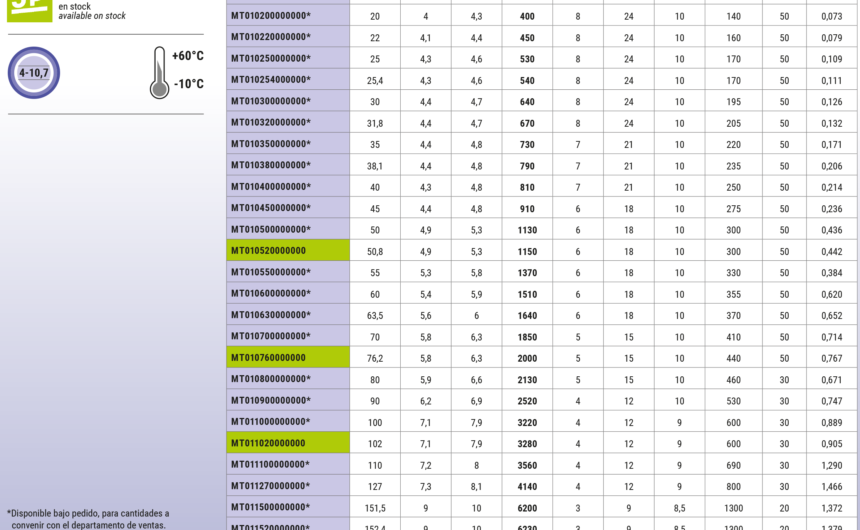Select reference code MT010630000000*
Viewport: 860px width, 530px height.
[x=271, y=315]
